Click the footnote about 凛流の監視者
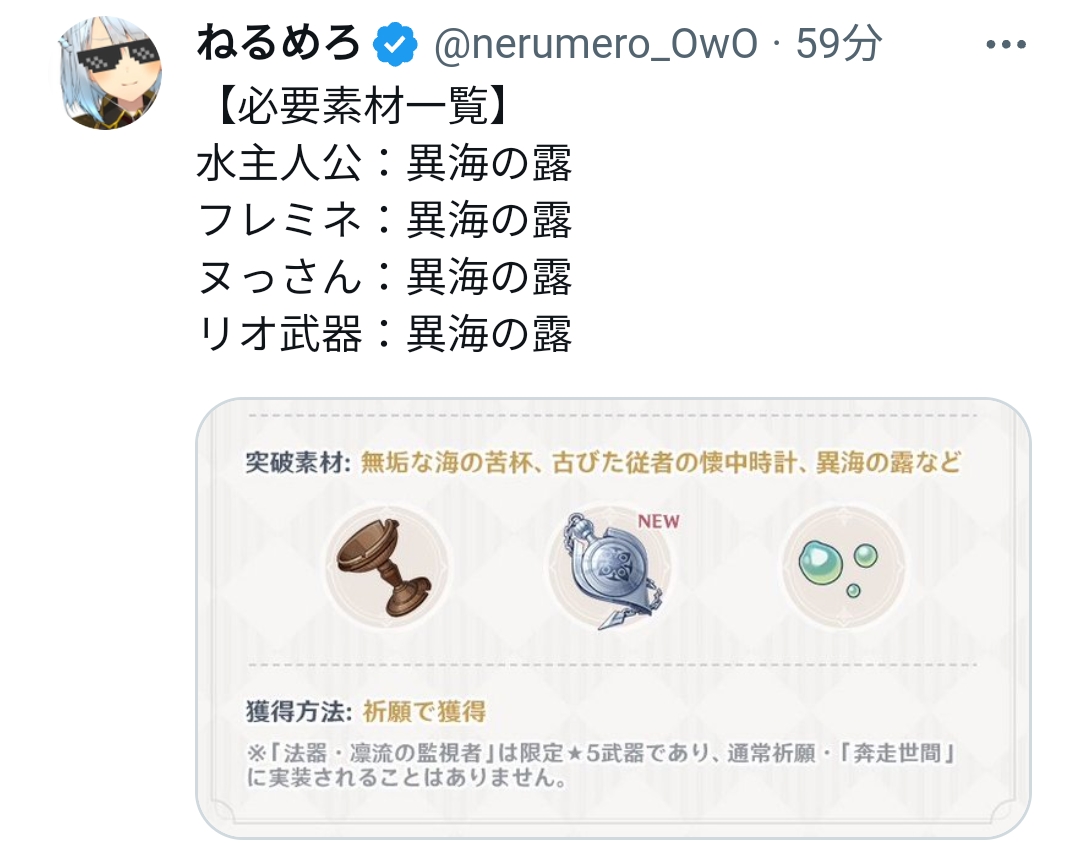 [601, 764]
